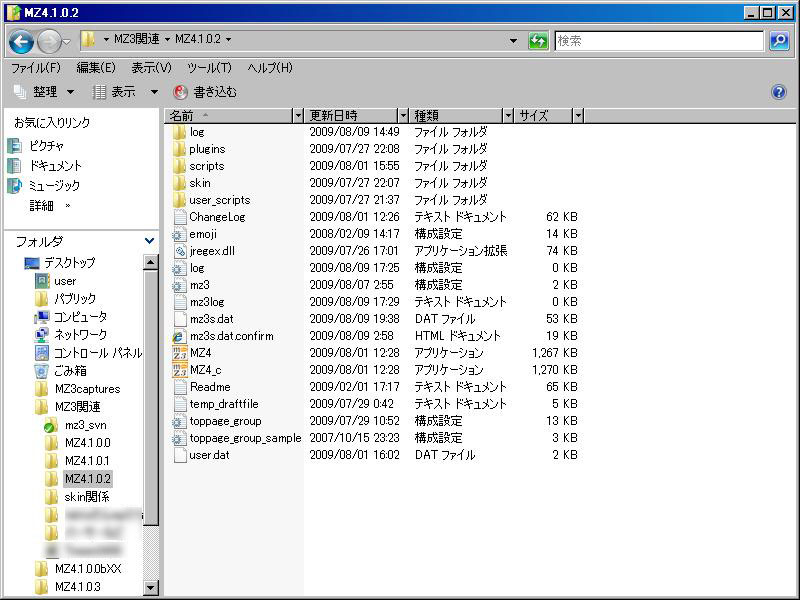Viewport: 800px width, 600px height.
Task: Click the blue help question mark icon
Action: coord(779,92)
